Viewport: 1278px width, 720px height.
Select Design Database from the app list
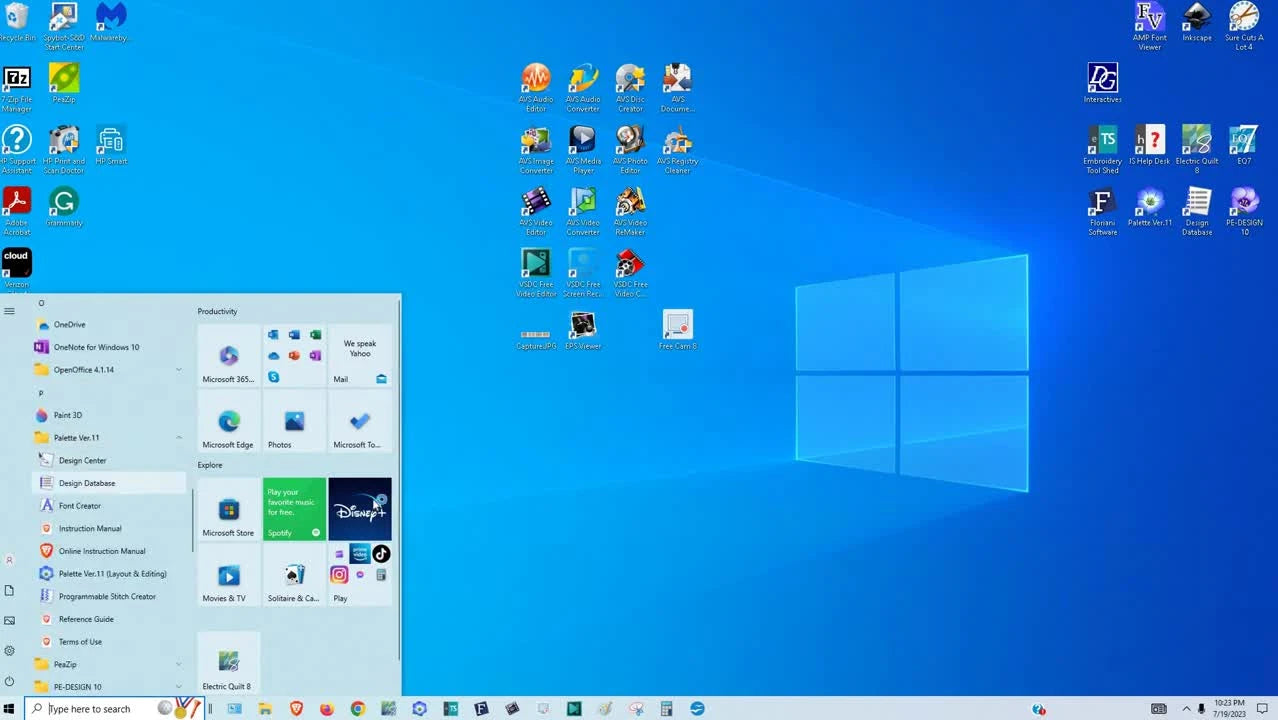tap(87, 483)
